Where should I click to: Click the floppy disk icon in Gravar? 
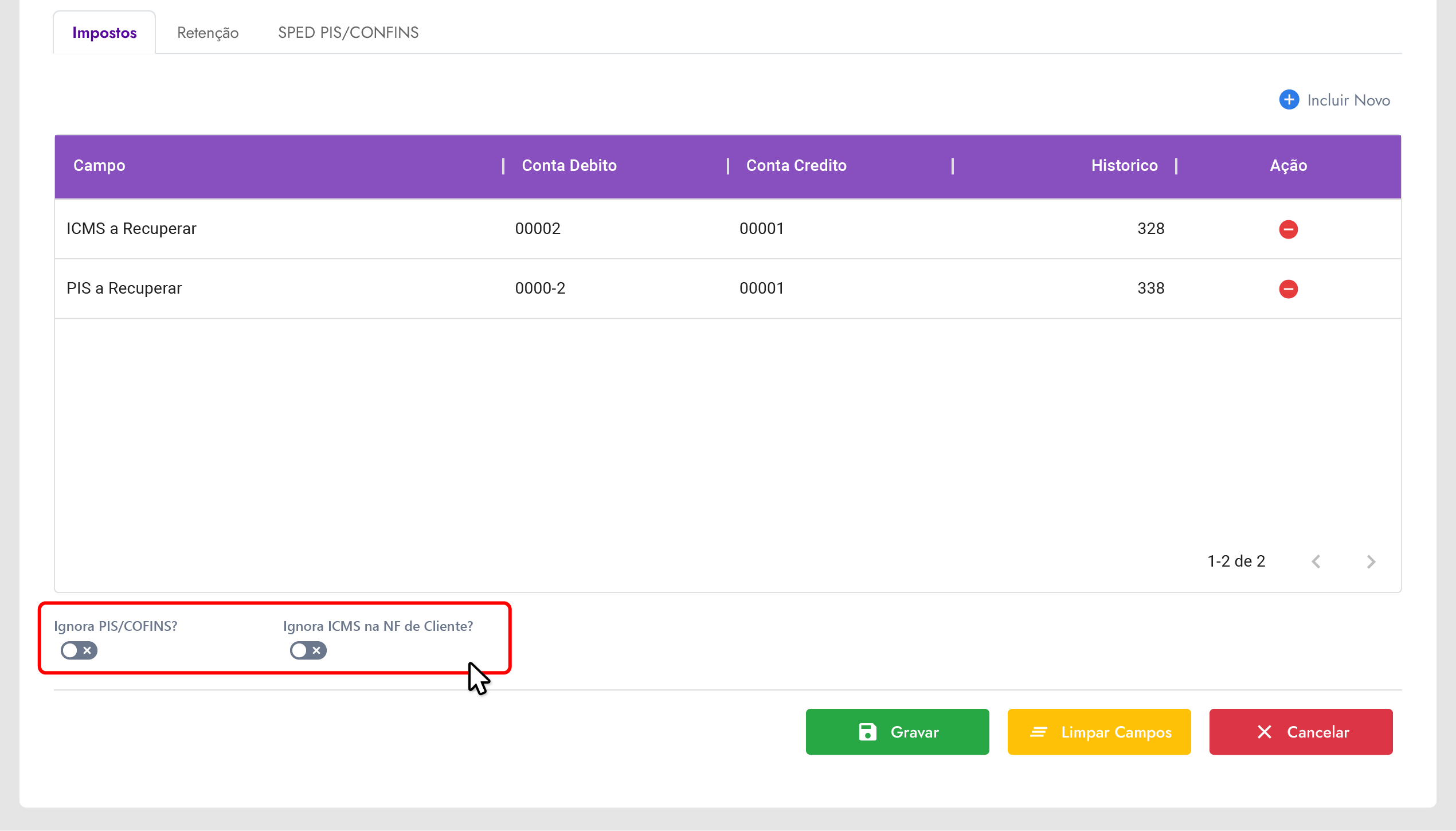(867, 732)
